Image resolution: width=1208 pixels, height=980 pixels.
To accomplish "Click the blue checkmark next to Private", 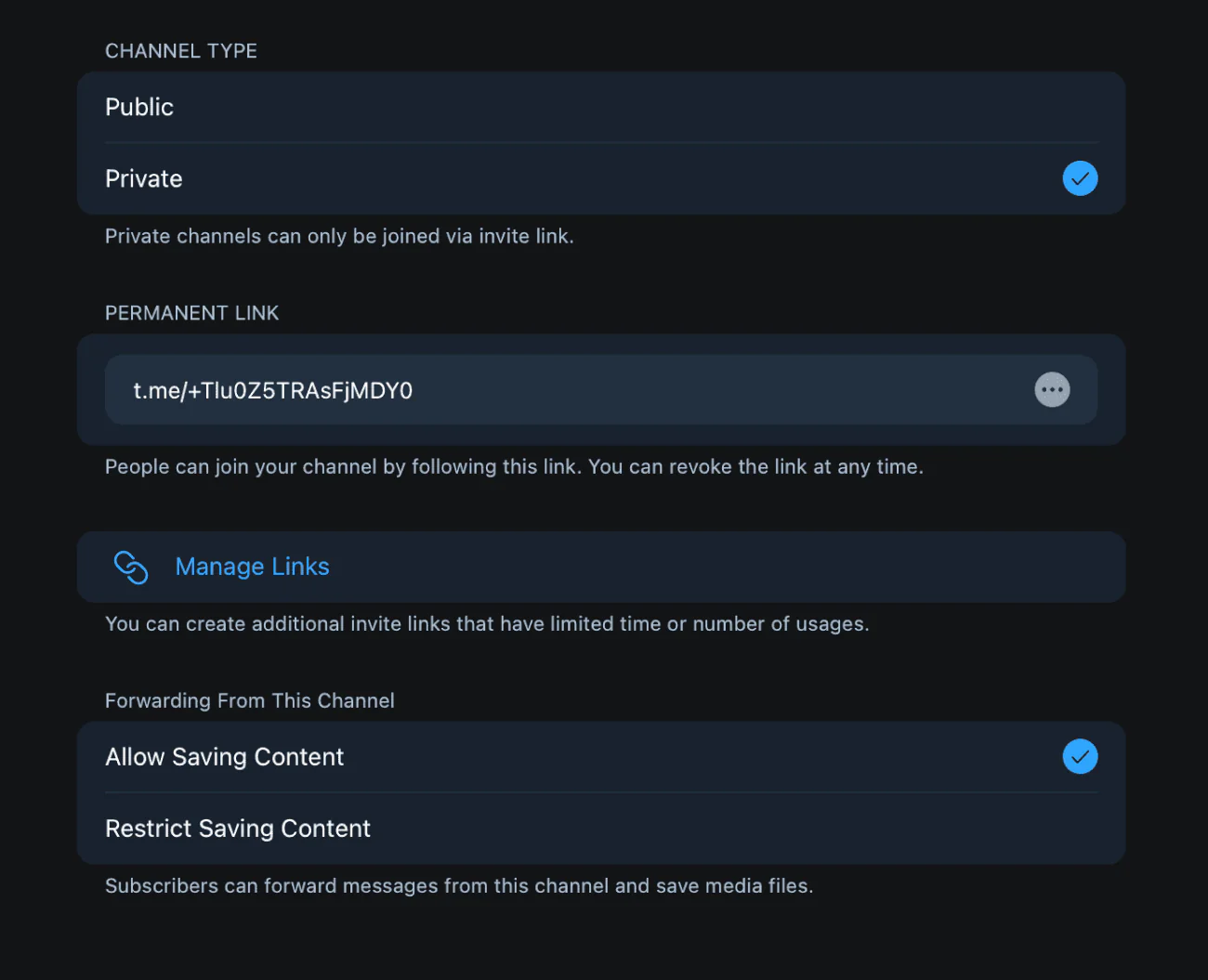I will coord(1080,178).
